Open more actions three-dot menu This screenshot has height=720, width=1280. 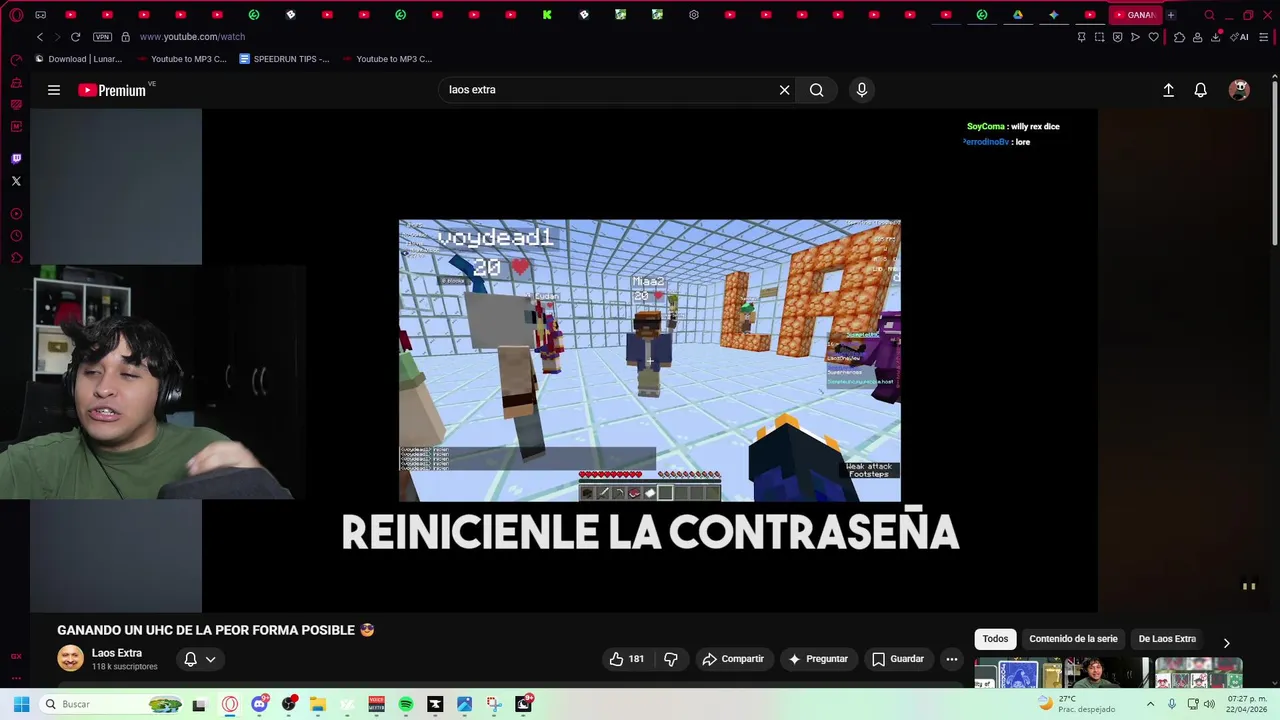point(952,659)
